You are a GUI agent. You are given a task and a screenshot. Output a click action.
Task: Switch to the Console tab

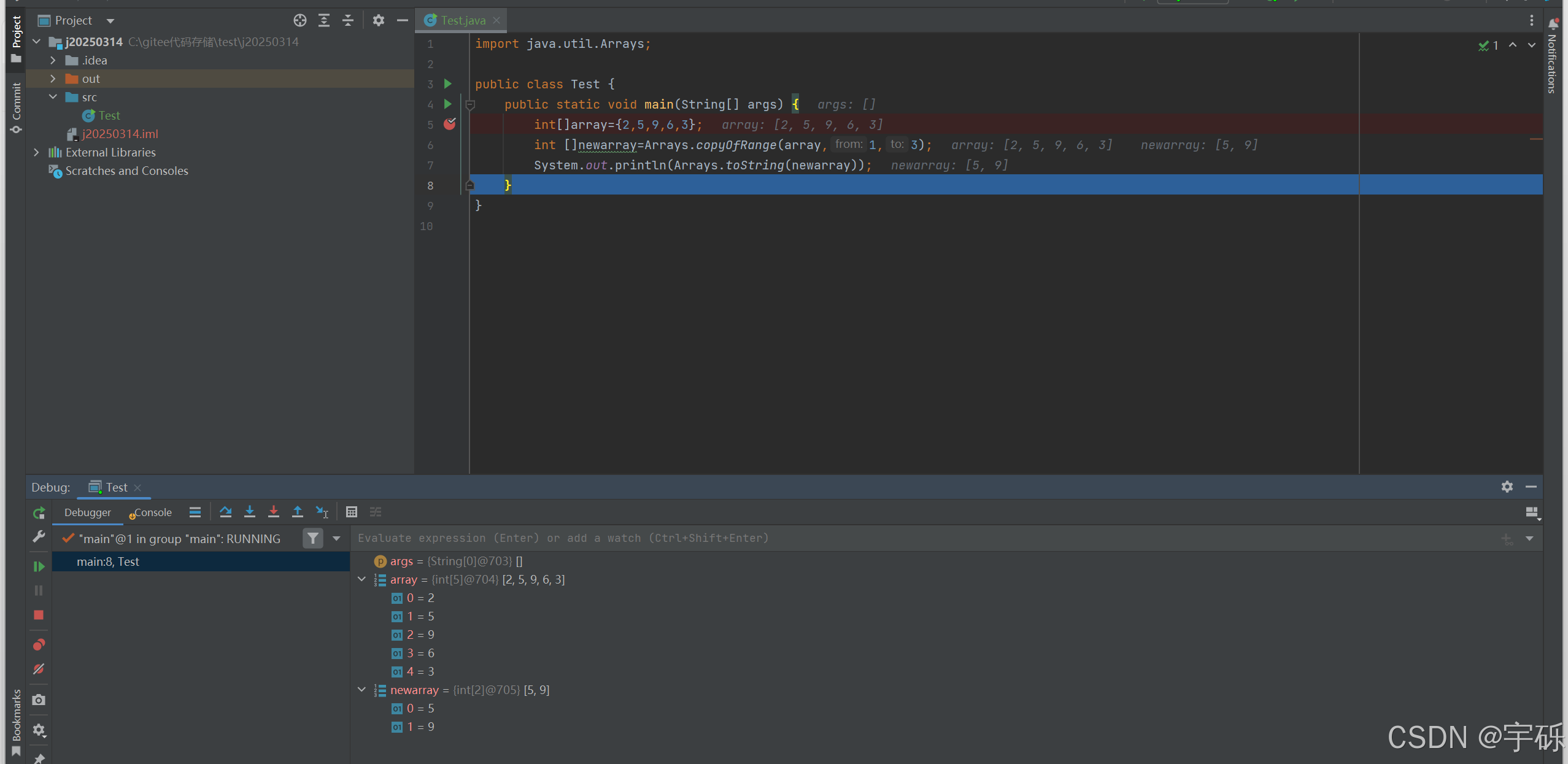tap(152, 512)
